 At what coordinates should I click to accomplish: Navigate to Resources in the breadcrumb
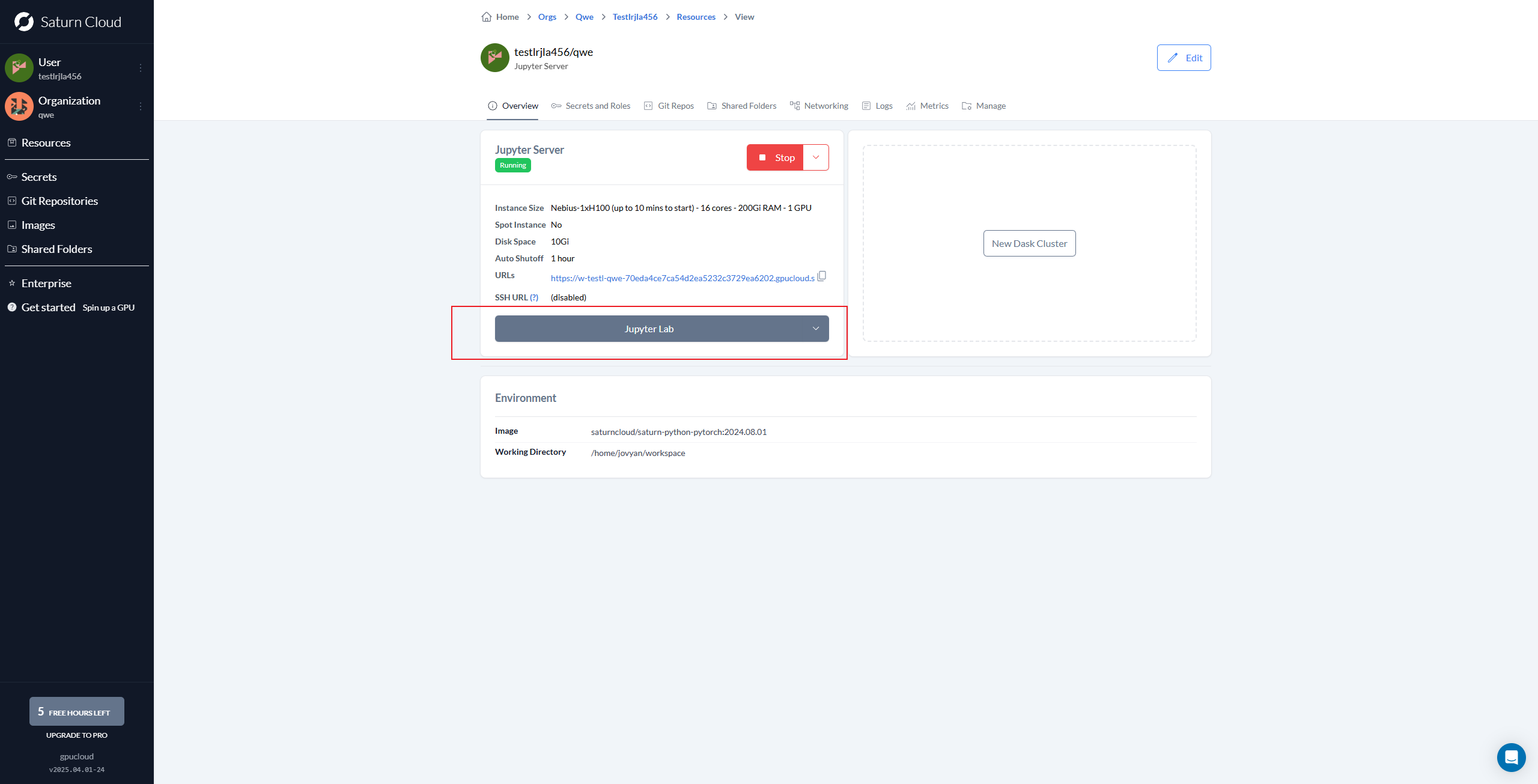pyautogui.click(x=696, y=17)
